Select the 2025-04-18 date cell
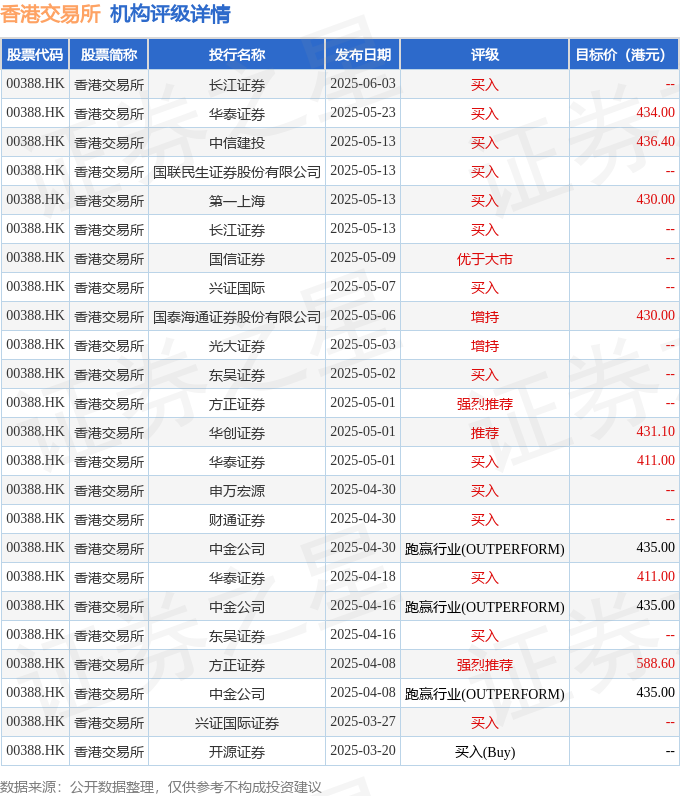This screenshot has width=680, height=796. click(x=363, y=577)
